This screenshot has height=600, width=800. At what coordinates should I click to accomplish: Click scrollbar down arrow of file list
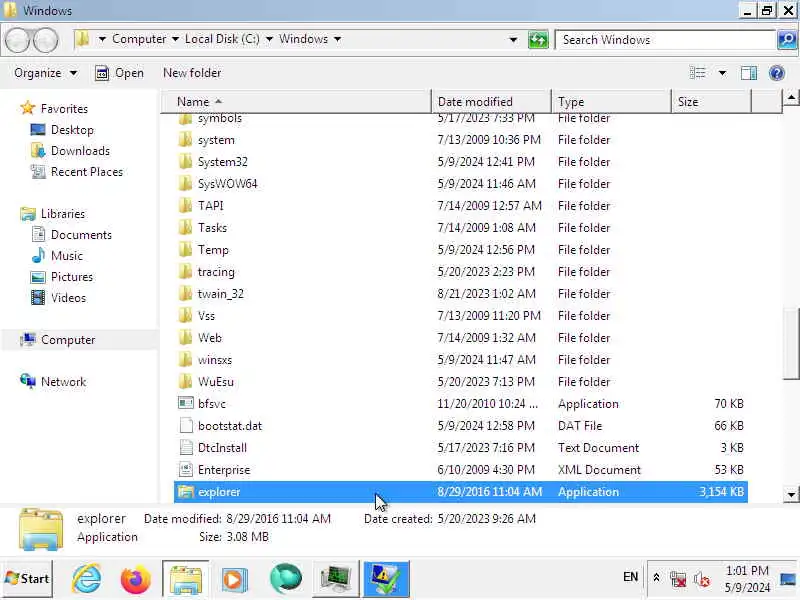click(x=791, y=494)
